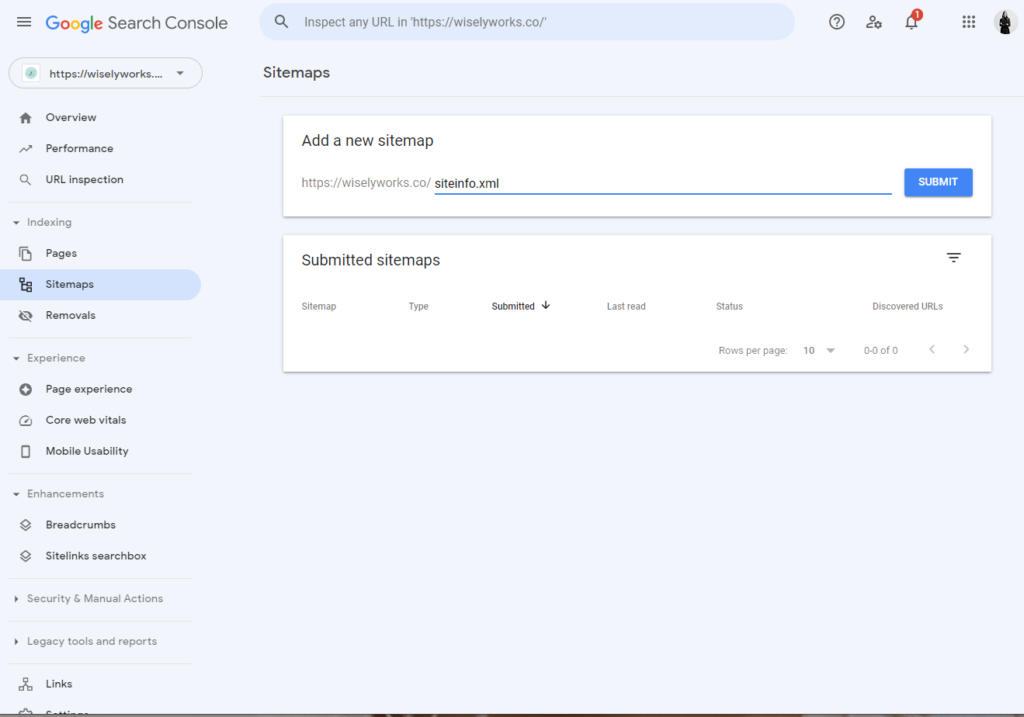Click the Discovered URLs column header

tap(907, 306)
